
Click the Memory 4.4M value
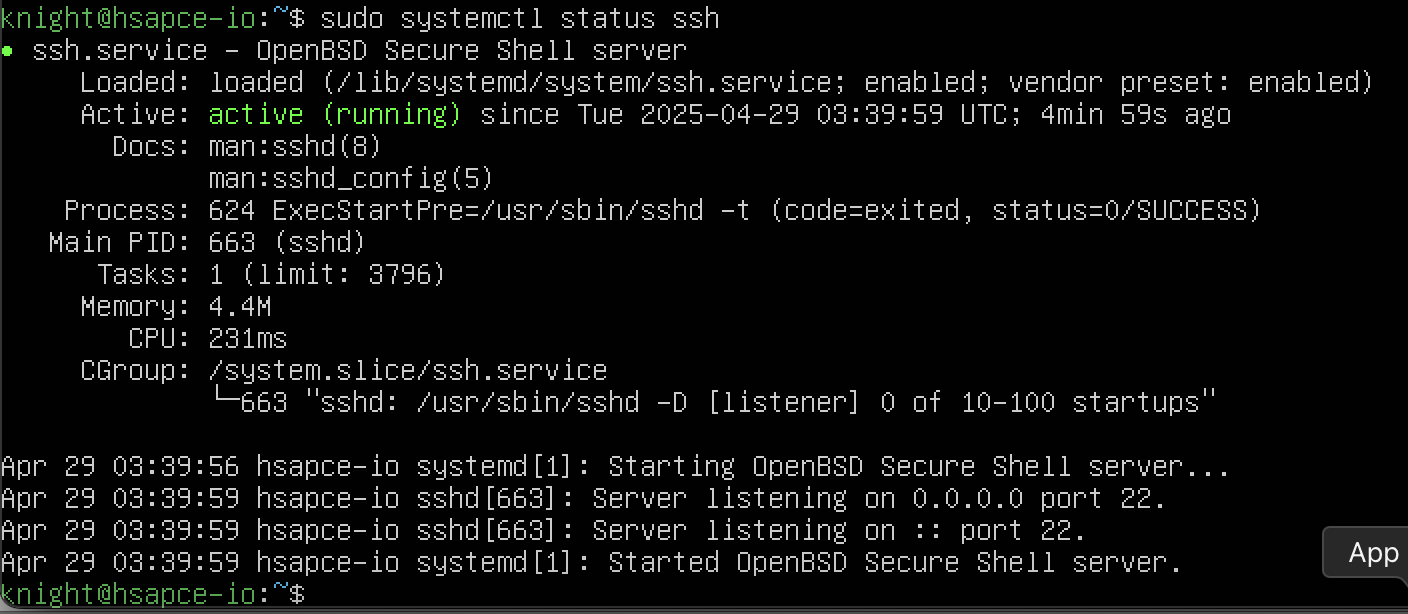click(x=239, y=307)
